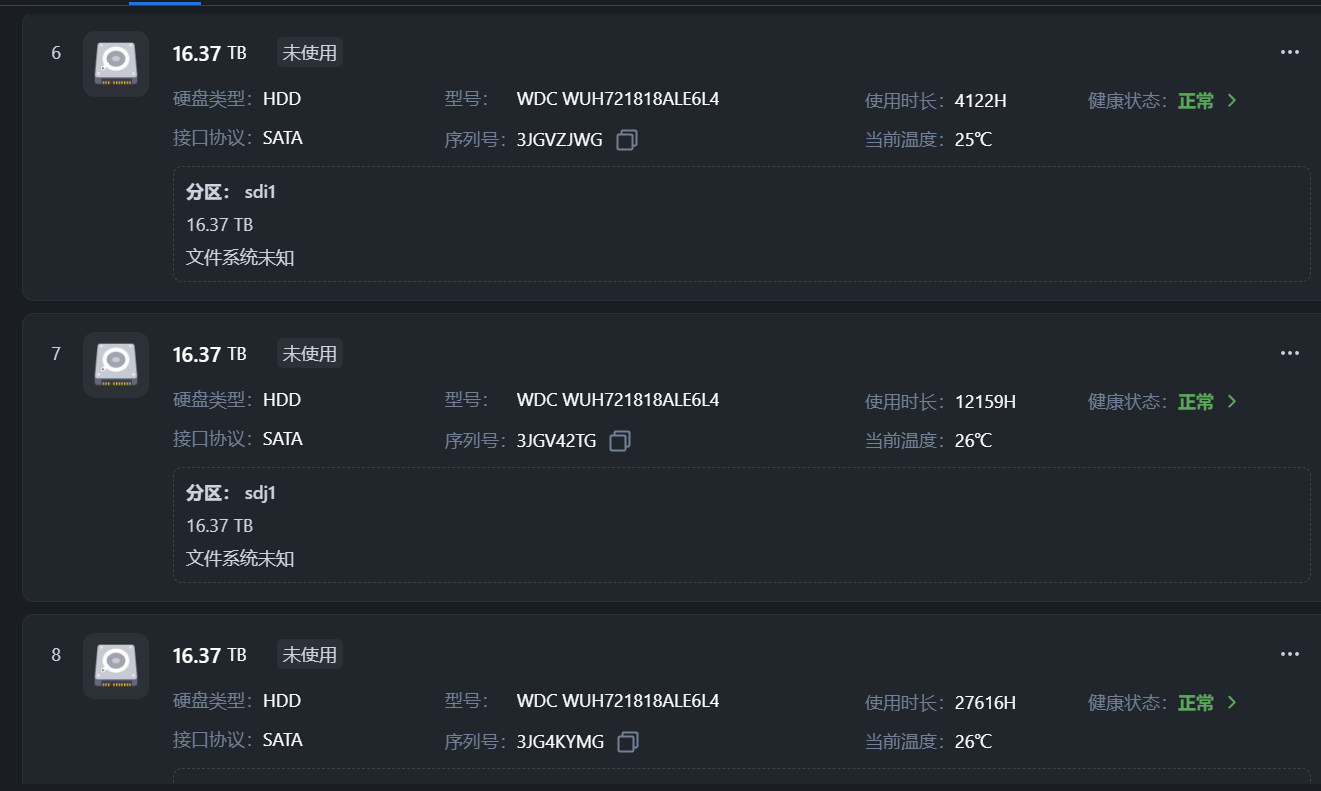Click the 未使用 tag on disk 8
Screen dimensions: 1321x791
[310, 655]
